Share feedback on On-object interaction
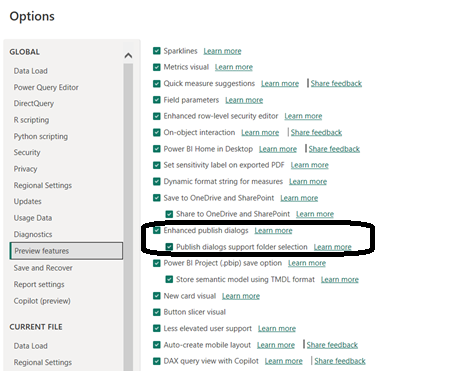The image size is (454, 371). click(x=316, y=133)
